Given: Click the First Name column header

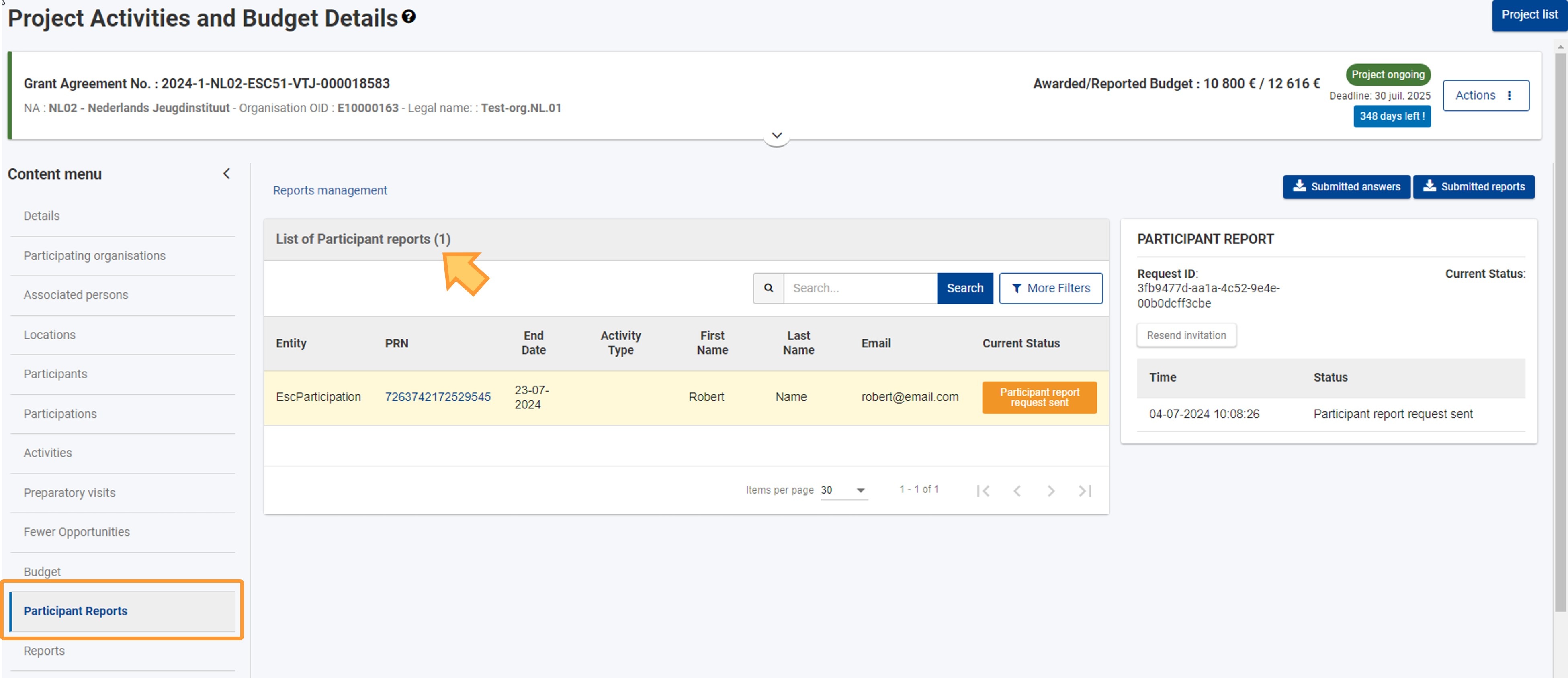Looking at the screenshot, I should point(712,343).
